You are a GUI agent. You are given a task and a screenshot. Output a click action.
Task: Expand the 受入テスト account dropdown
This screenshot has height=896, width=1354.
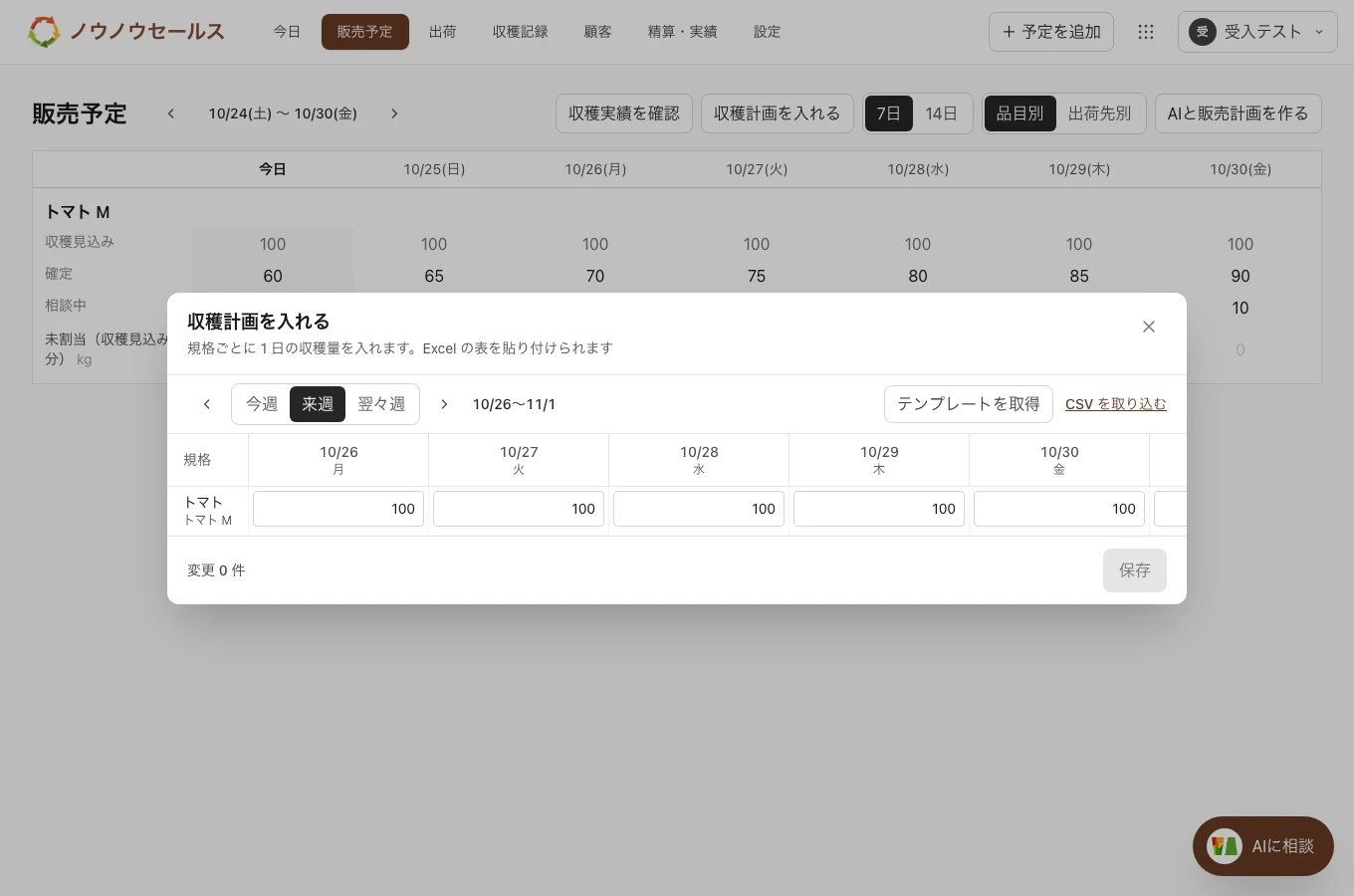point(1257,32)
